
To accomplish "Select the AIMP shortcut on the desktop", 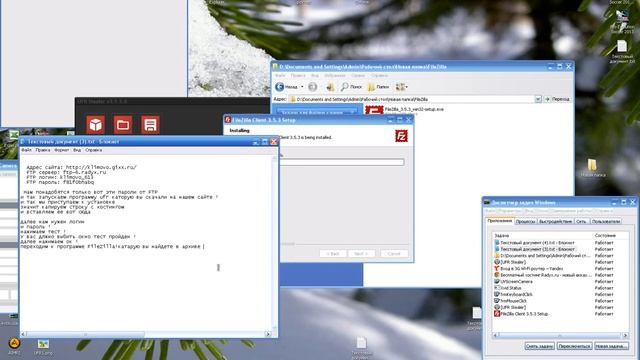I will 14,346.
